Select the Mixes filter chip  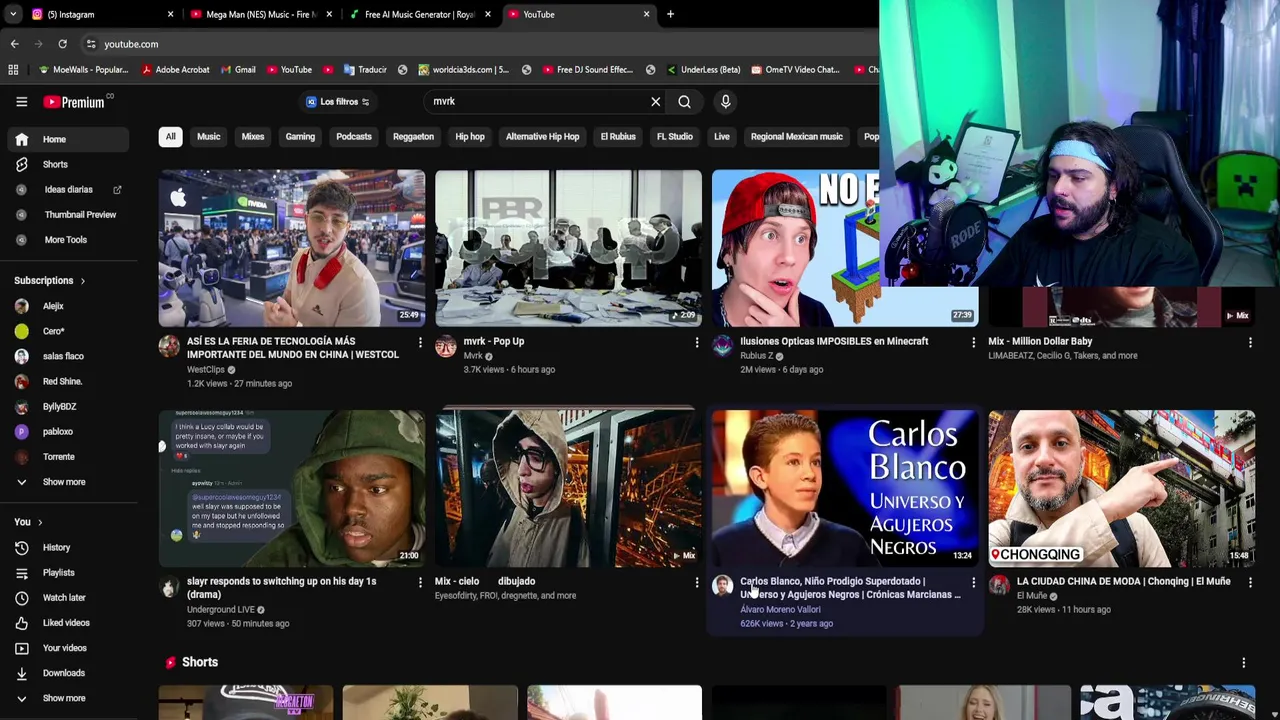point(253,137)
